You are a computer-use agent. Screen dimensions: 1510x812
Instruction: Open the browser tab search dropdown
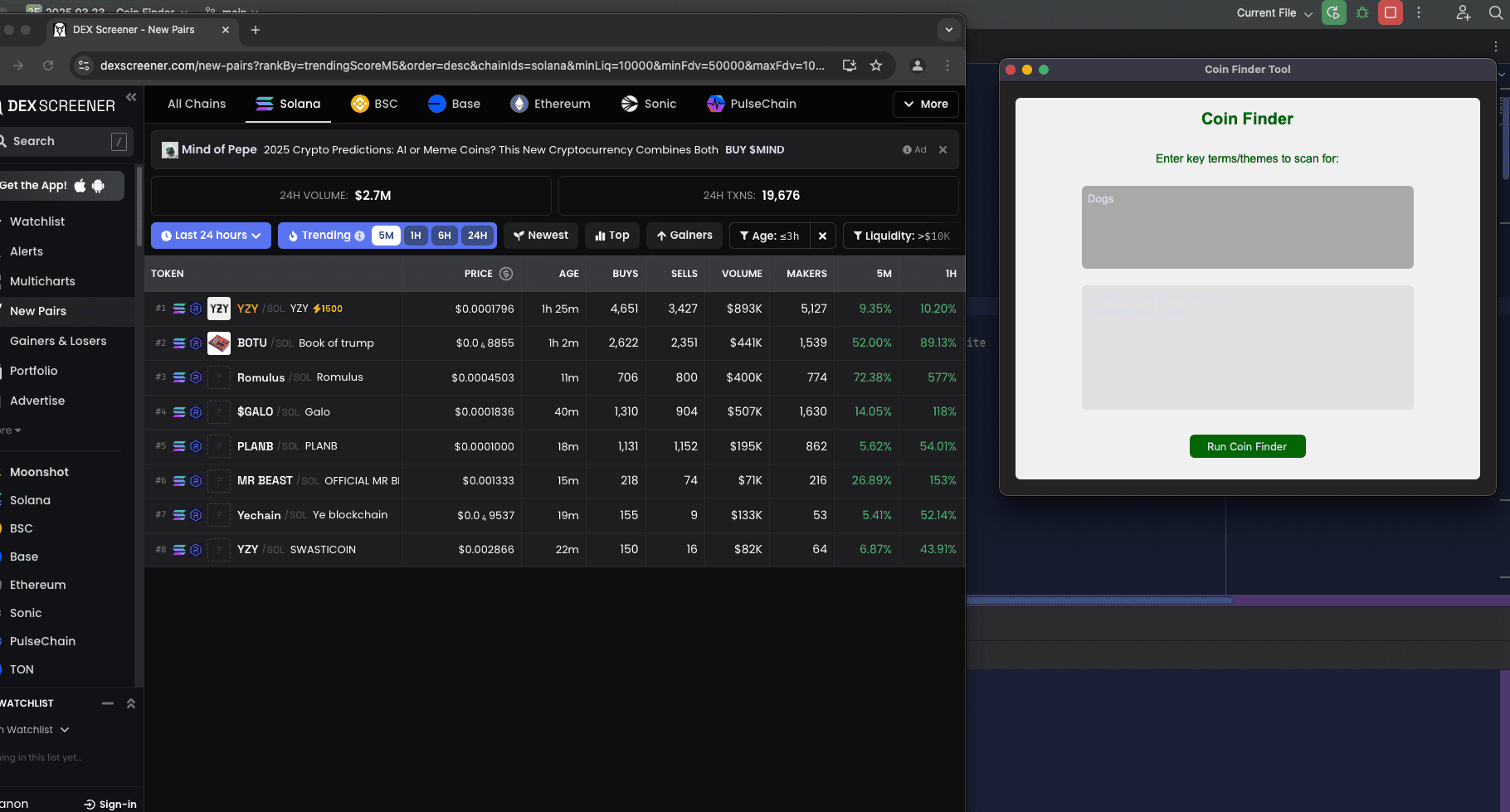pyautogui.click(x=949, y=30)
